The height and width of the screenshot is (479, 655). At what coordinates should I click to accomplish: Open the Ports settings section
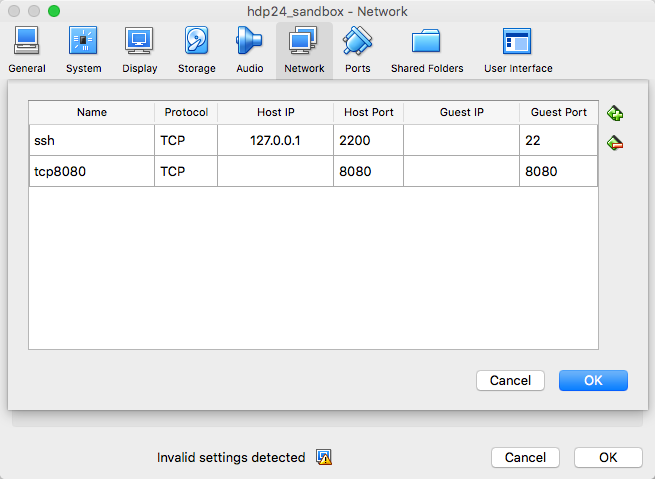tap(357, 49)
